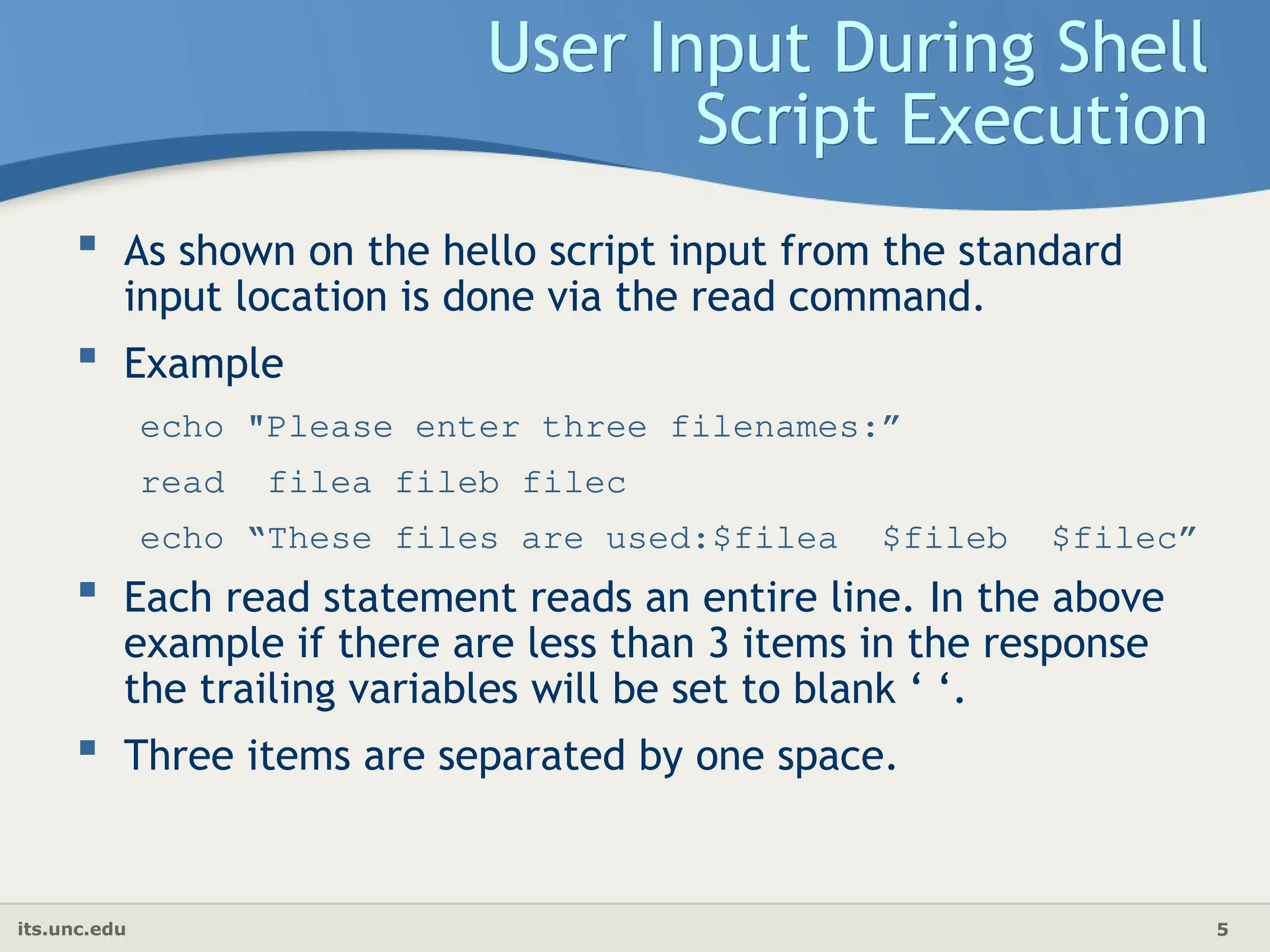This screenshot has height=952, width=1270.
Task: Click the word 'Example' in the bullet list
Action: [x=204, y=363]
